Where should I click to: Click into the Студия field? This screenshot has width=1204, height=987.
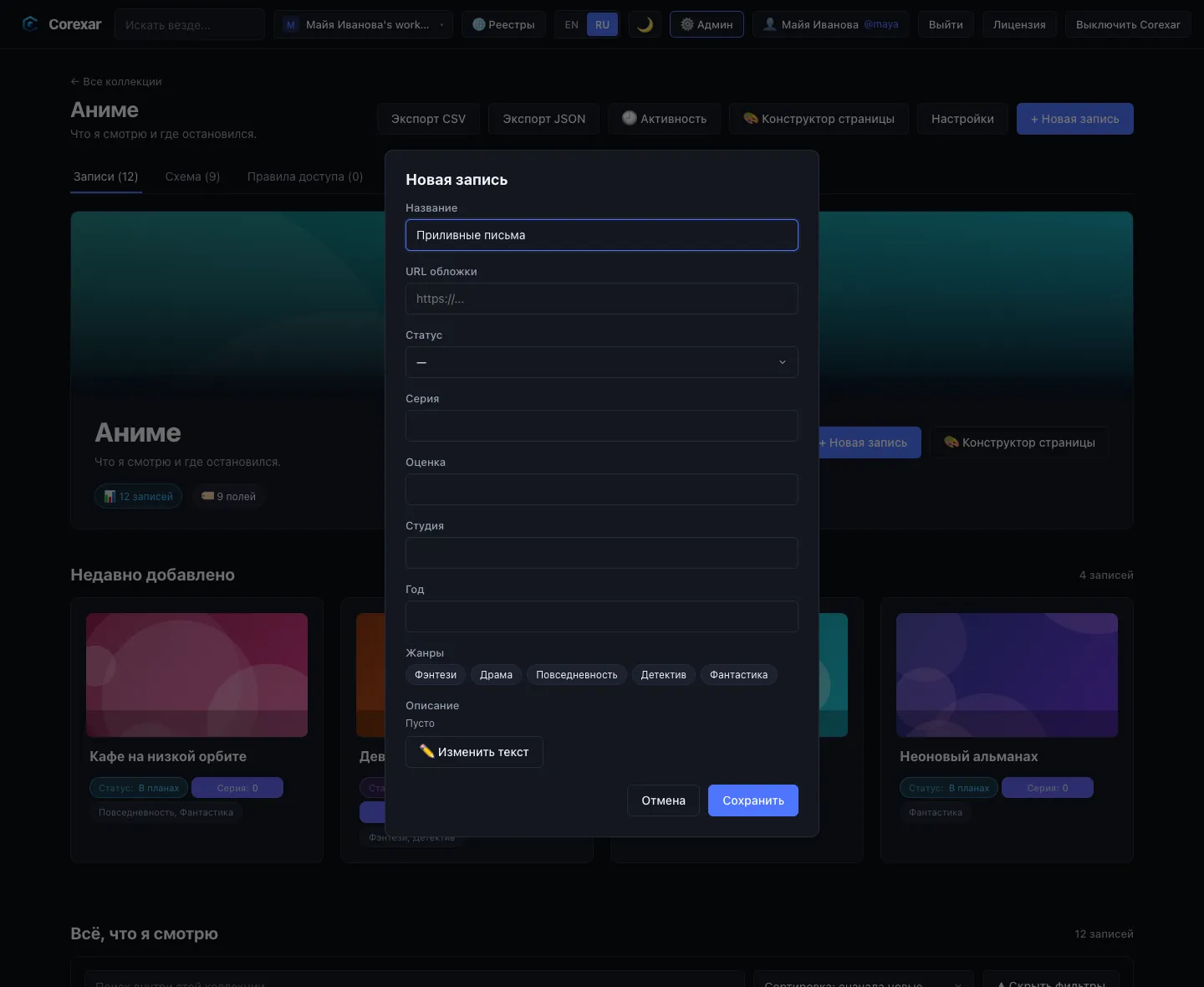click(602, 553)
